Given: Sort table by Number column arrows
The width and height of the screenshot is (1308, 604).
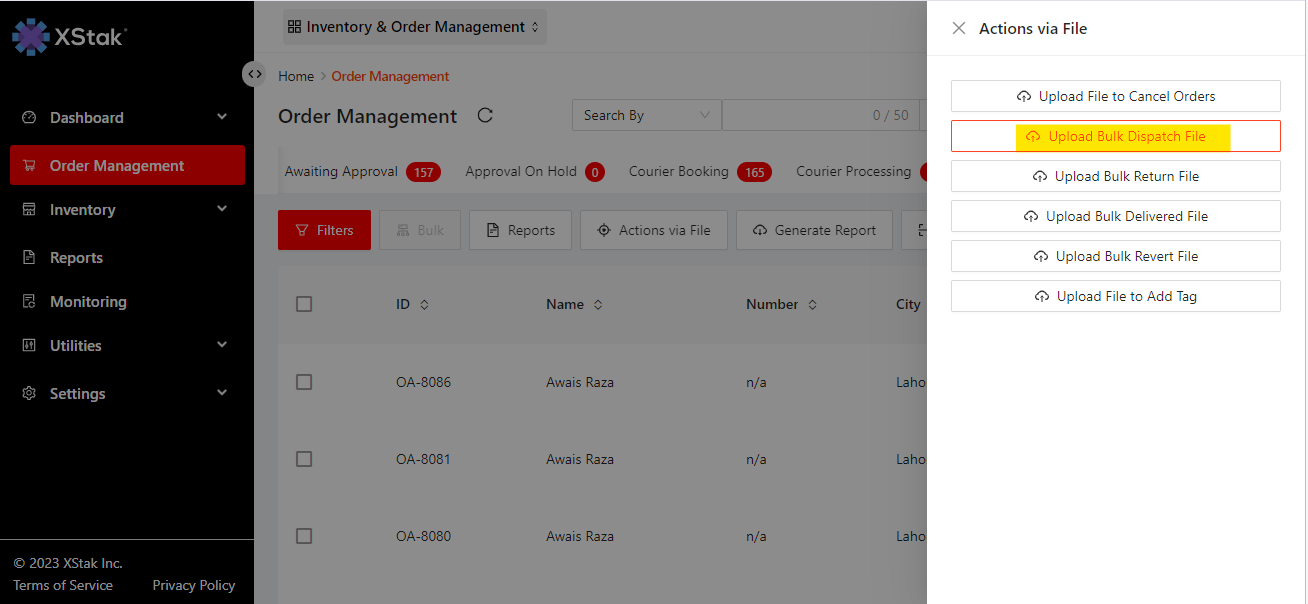Looking at the screenshot, I should (x=812, y=305).
